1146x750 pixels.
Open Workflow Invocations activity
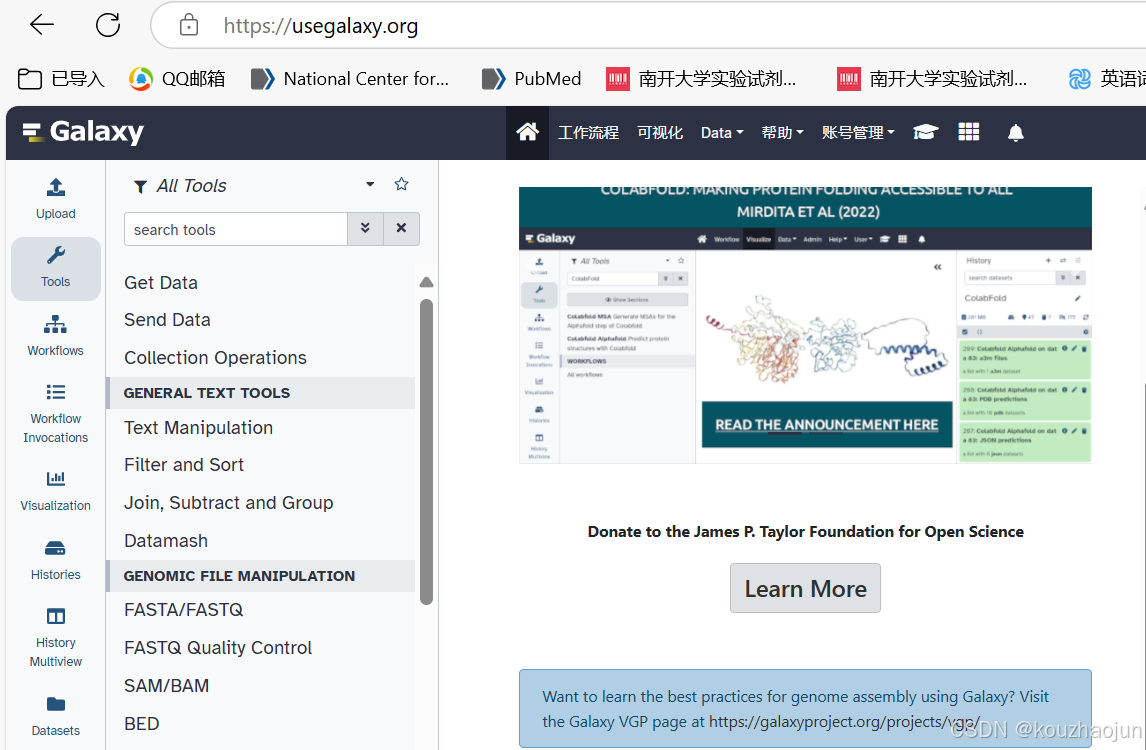56,414
